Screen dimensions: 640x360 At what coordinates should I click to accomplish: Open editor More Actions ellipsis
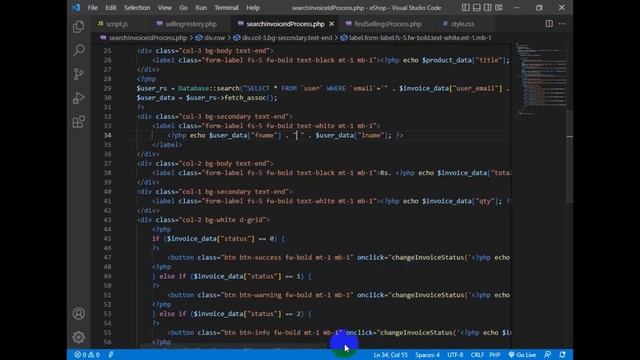point(562,24)
